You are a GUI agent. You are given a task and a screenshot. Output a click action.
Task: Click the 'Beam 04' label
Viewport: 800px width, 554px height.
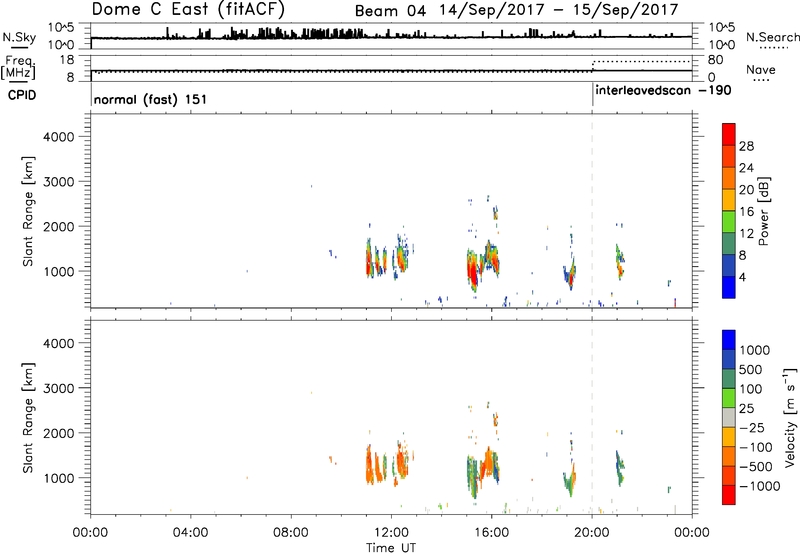tap(390, 11)
